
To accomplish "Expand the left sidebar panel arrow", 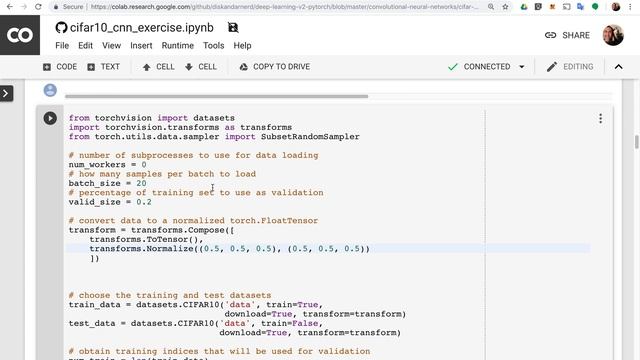I will 6,93.
